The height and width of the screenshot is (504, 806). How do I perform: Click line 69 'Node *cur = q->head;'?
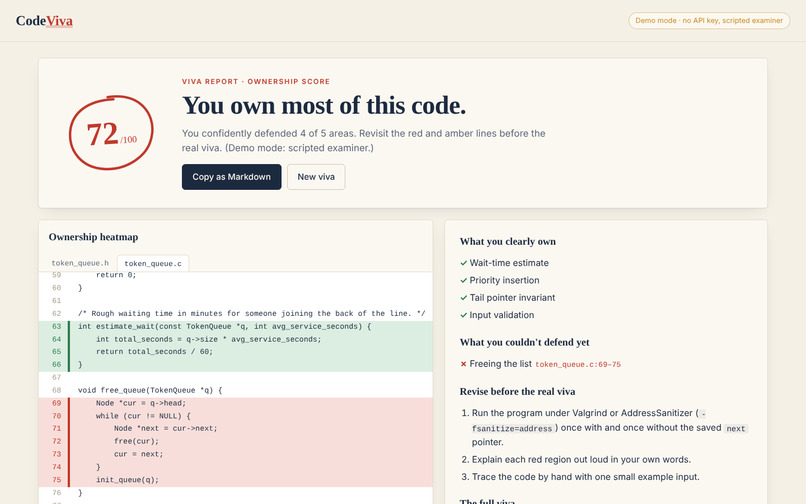point(141,403)
